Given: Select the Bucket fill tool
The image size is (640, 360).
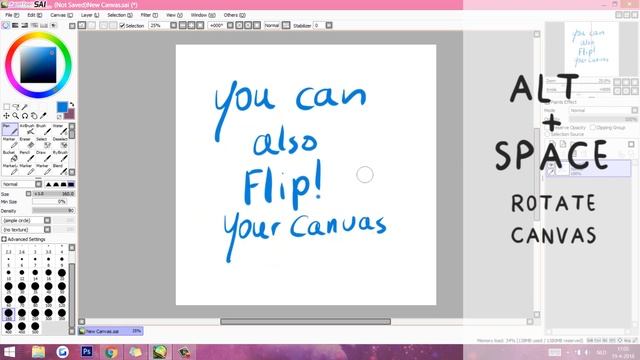Looking at the screenshot, I should (x=10, y=156).
